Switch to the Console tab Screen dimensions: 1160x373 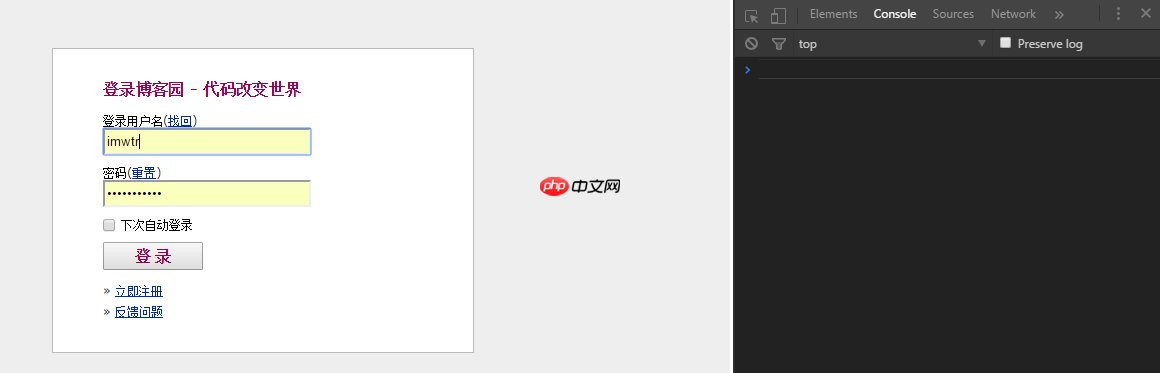pyautogui.click(x=894, y=14)
